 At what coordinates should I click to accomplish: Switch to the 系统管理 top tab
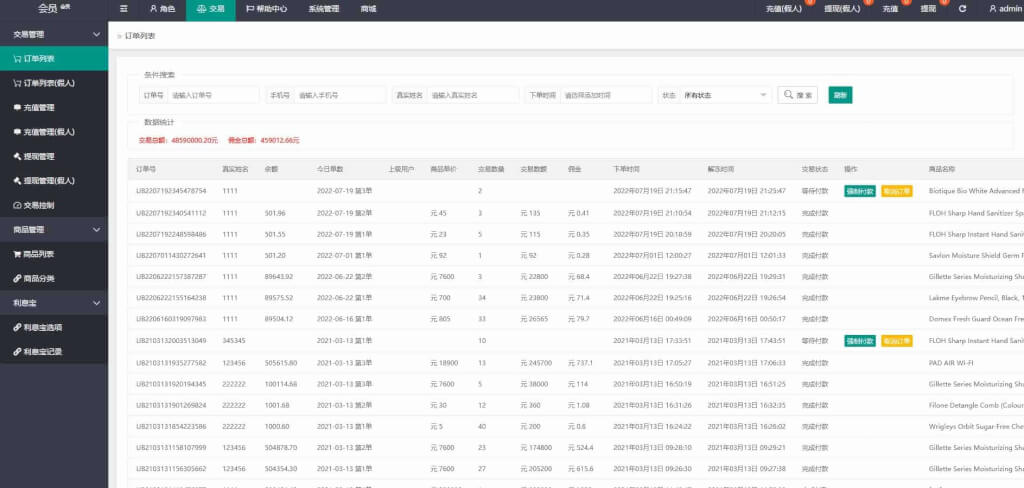(324, 9)
